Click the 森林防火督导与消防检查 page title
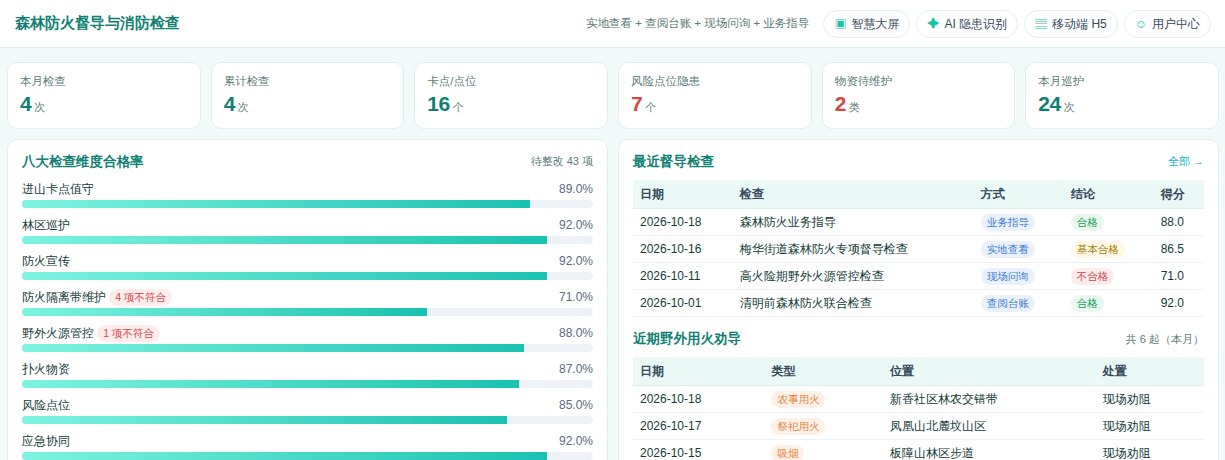Image resolution: width=1225 pixels, height=460 pixels. point(97,23)
